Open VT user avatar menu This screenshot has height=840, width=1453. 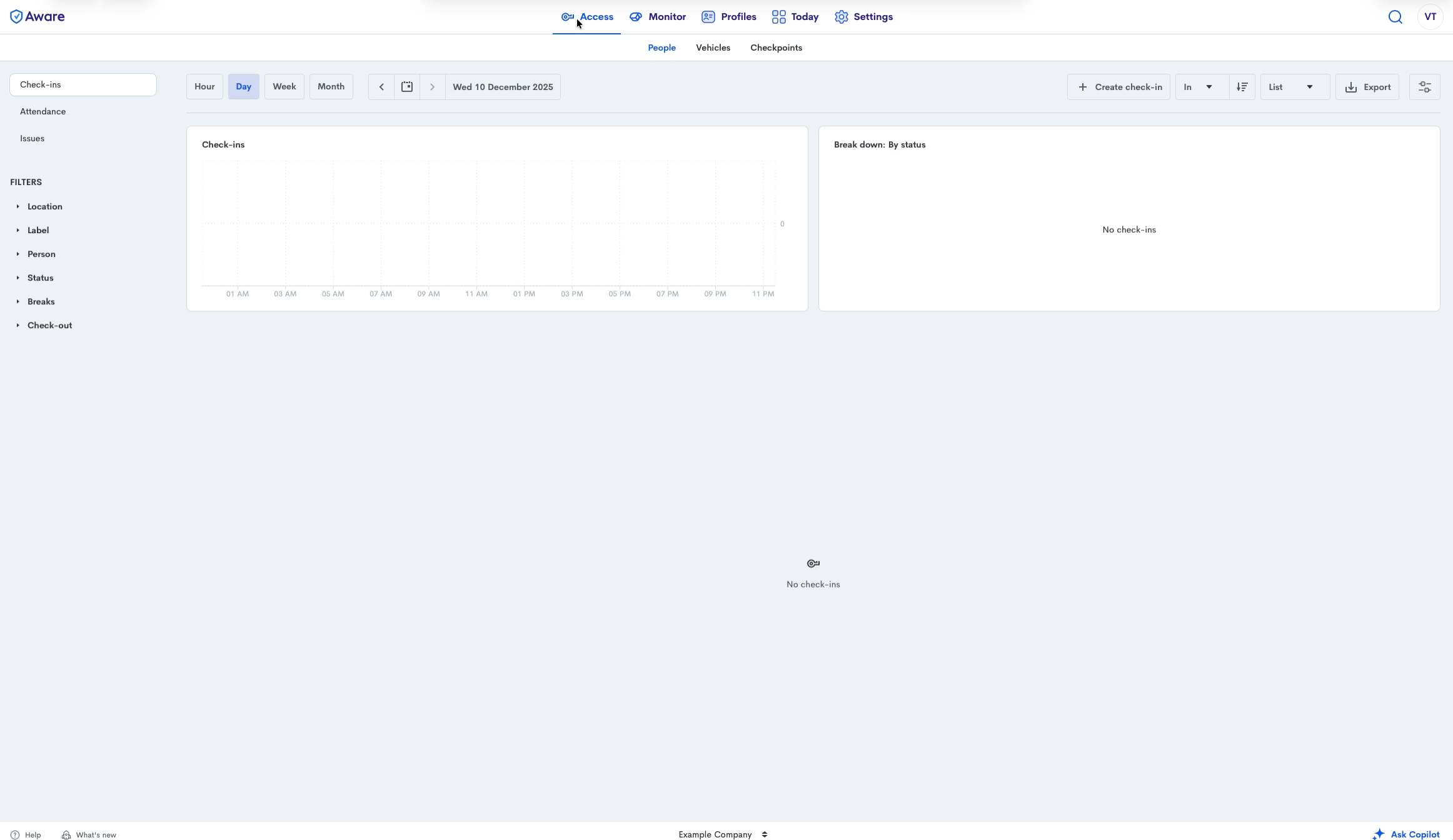(x=1430, y=17)
